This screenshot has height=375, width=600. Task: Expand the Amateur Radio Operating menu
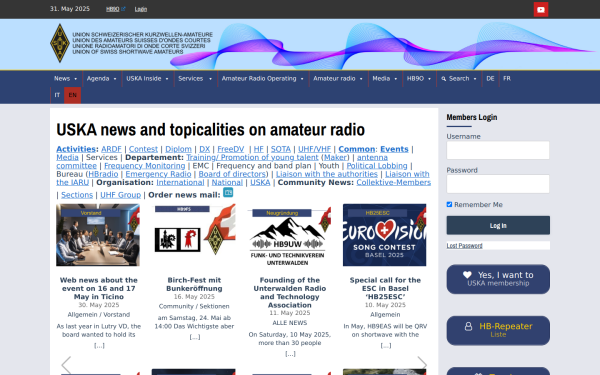(263, 78)
